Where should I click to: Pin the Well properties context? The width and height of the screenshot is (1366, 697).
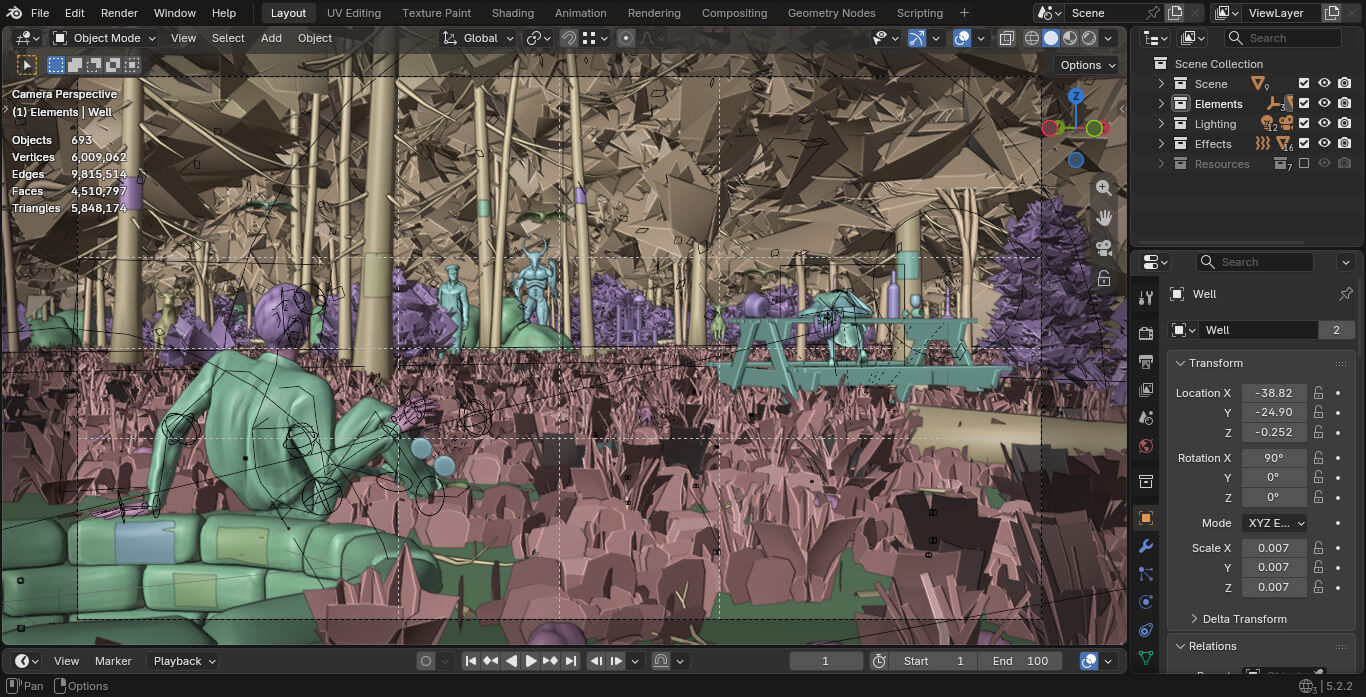click(1345, 294)
